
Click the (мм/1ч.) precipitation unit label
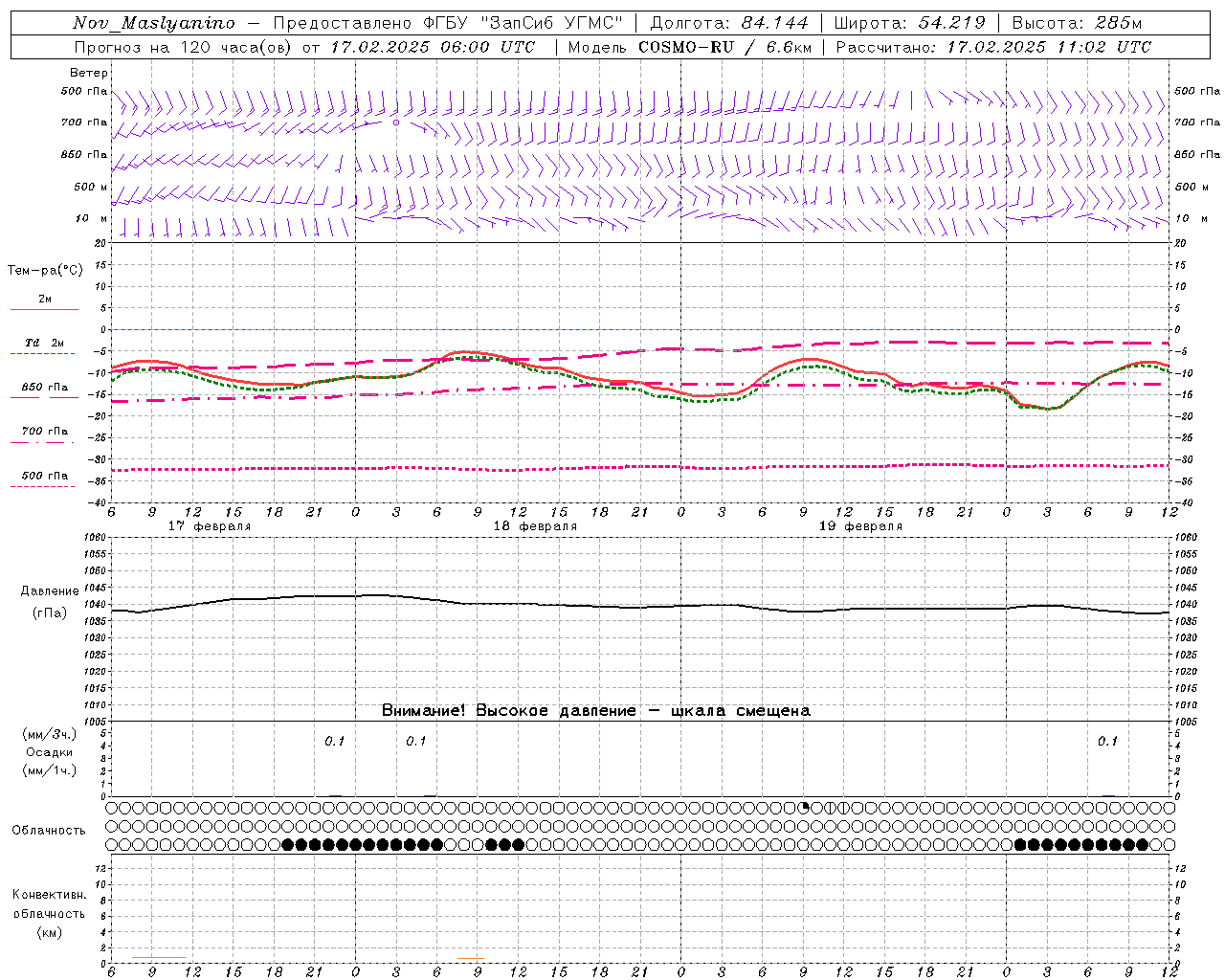pyautogui.click(x=50, y=770)
